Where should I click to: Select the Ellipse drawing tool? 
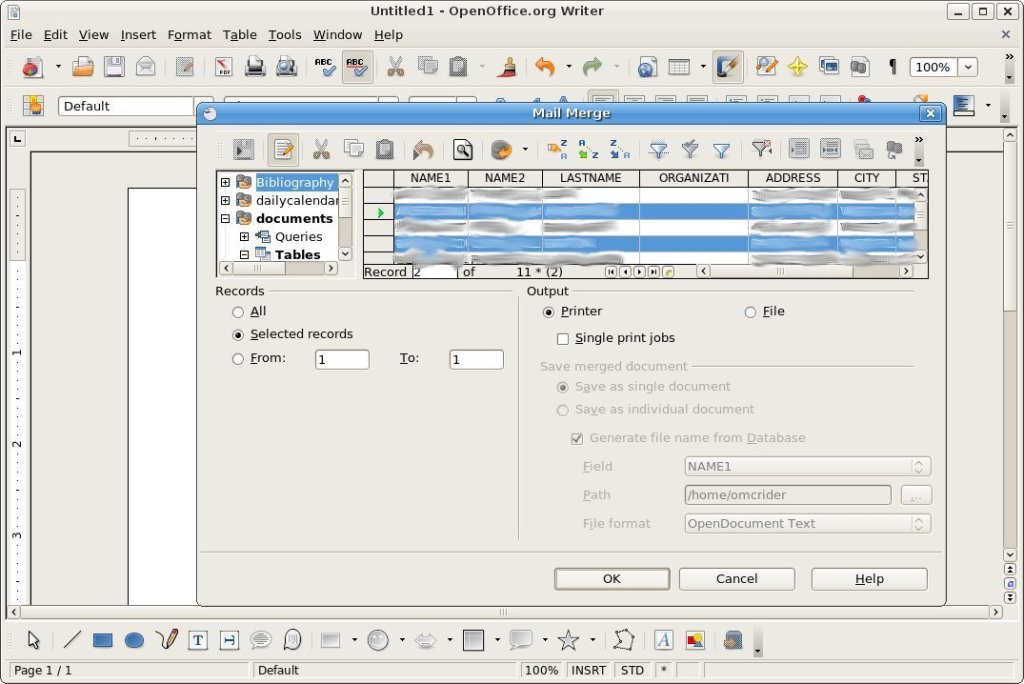click(x=134, y=640)
